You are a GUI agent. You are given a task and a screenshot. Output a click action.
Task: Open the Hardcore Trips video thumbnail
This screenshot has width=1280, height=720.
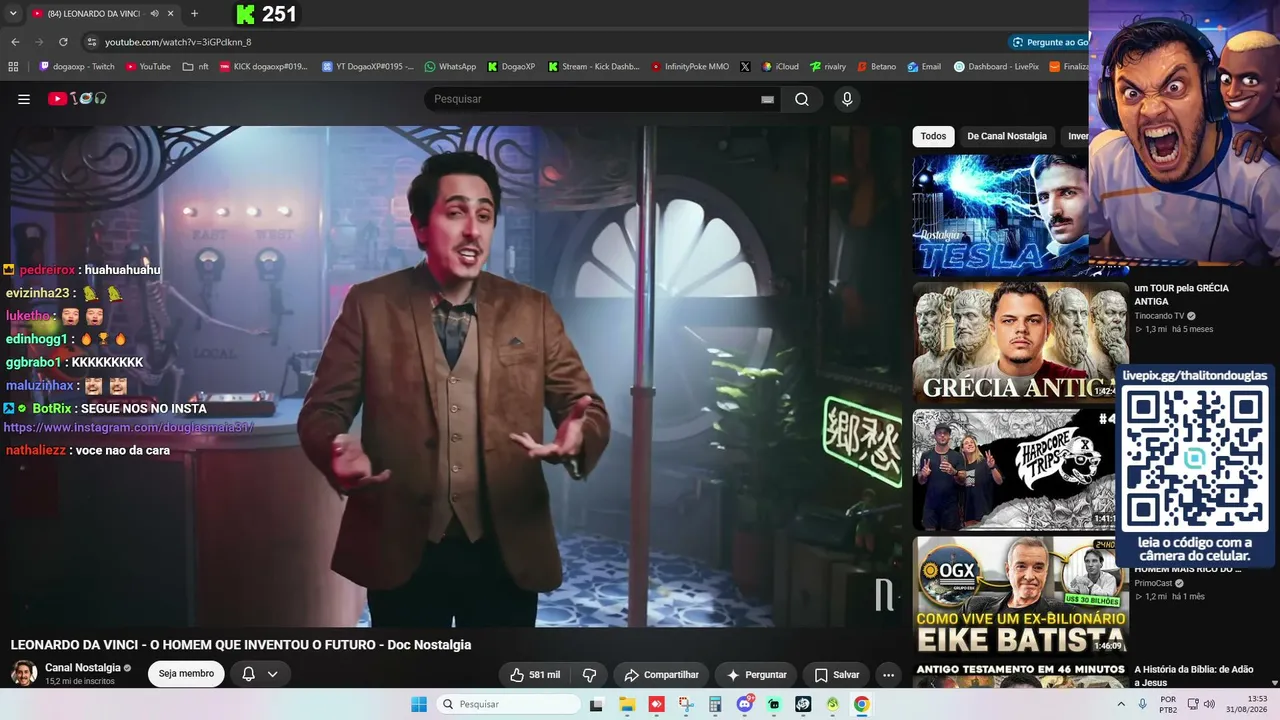(1014, 469)
